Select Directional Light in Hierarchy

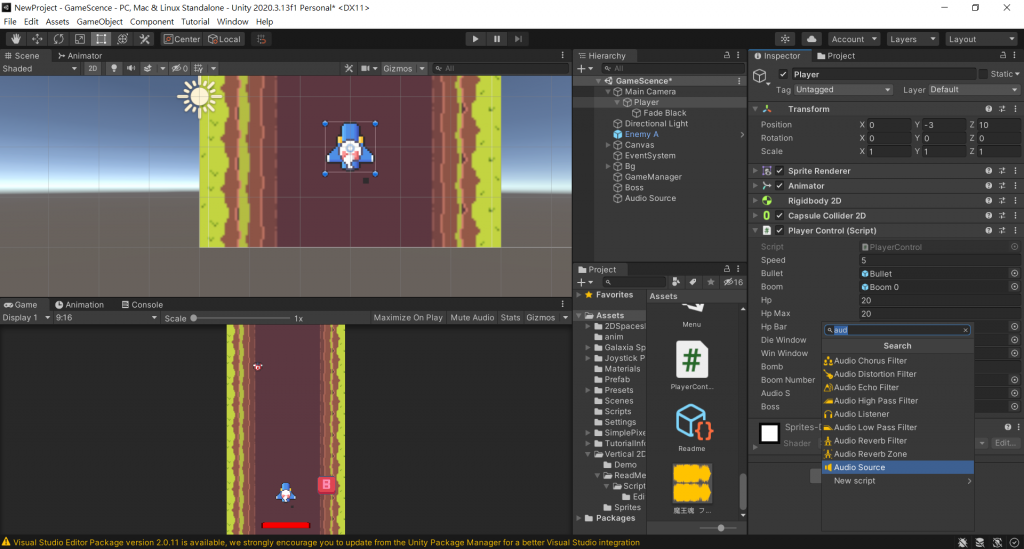656,124
